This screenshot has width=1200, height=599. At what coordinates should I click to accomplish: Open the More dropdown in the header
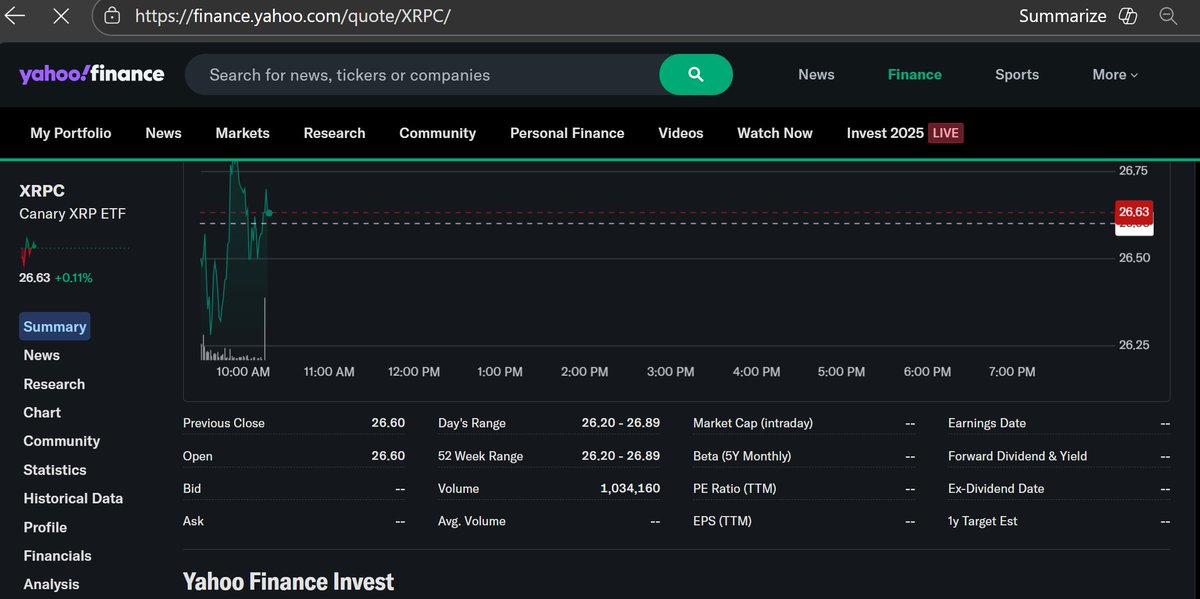click(x=1113, y=74)
